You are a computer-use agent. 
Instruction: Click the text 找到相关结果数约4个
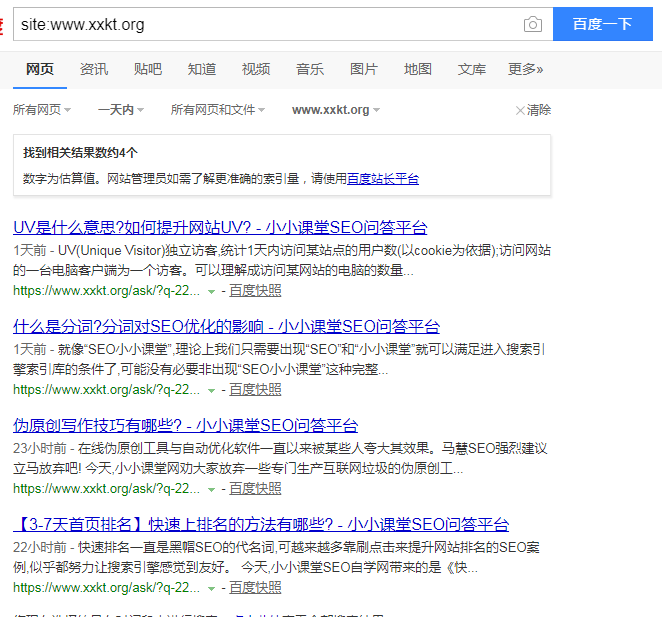click(80, 152)
